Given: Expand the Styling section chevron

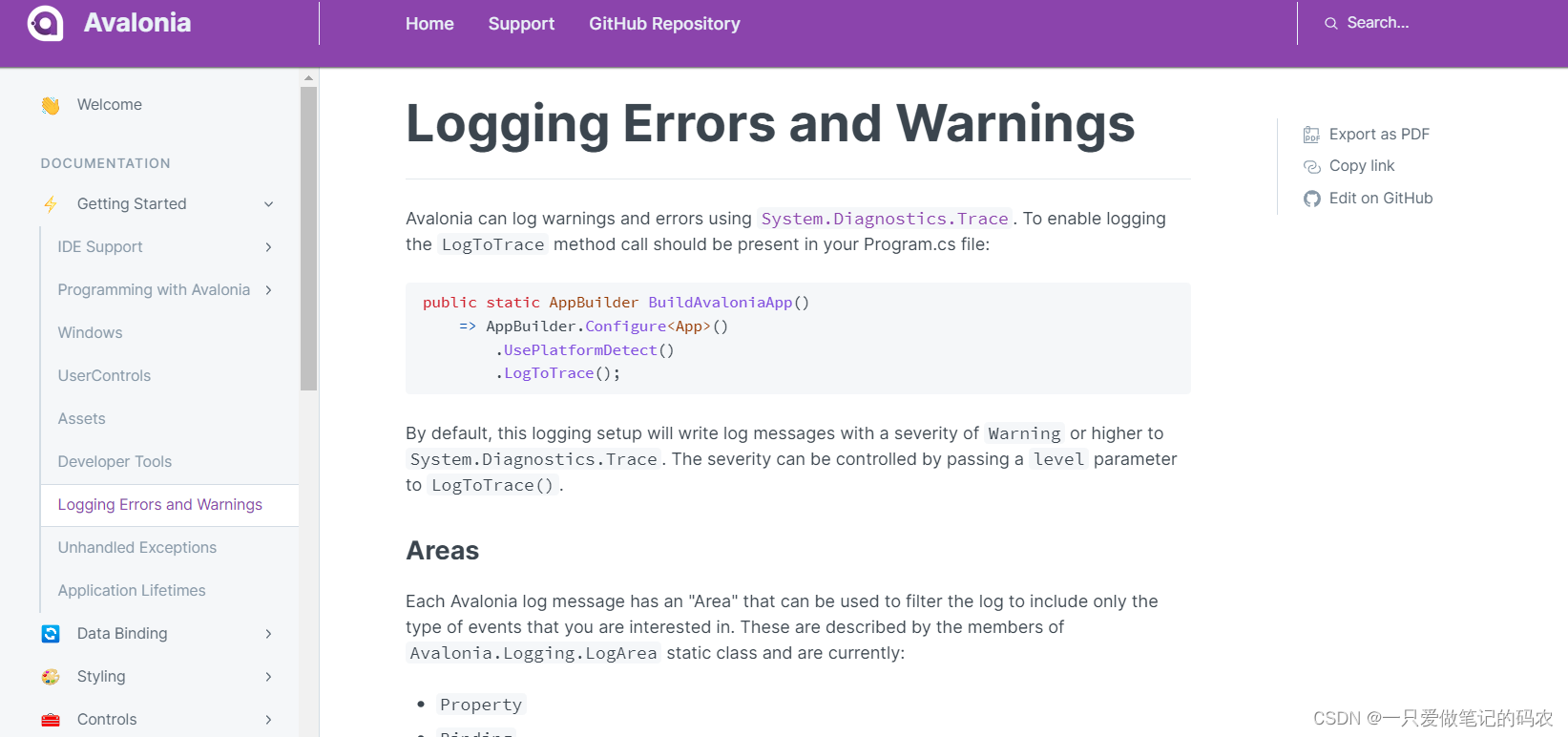Looking at the screenshot, I should (x=269, y=677).
